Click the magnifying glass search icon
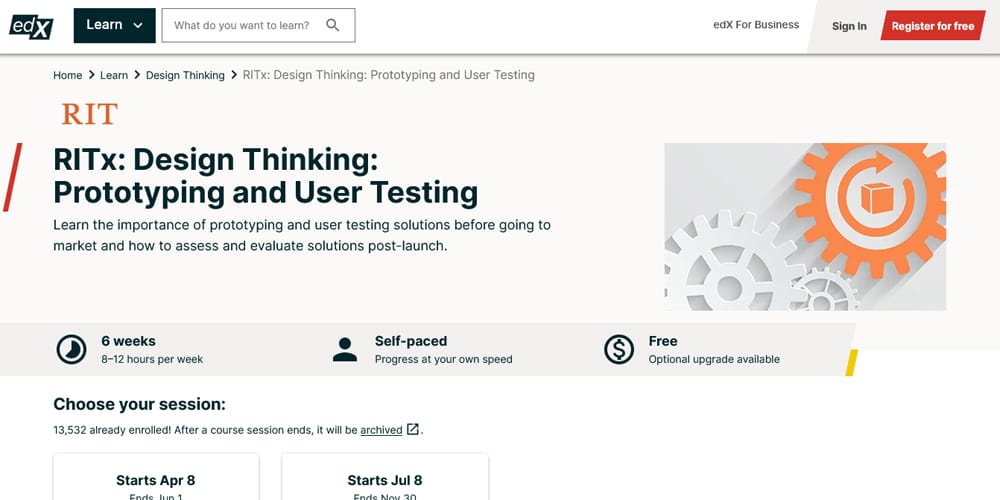 332,26
